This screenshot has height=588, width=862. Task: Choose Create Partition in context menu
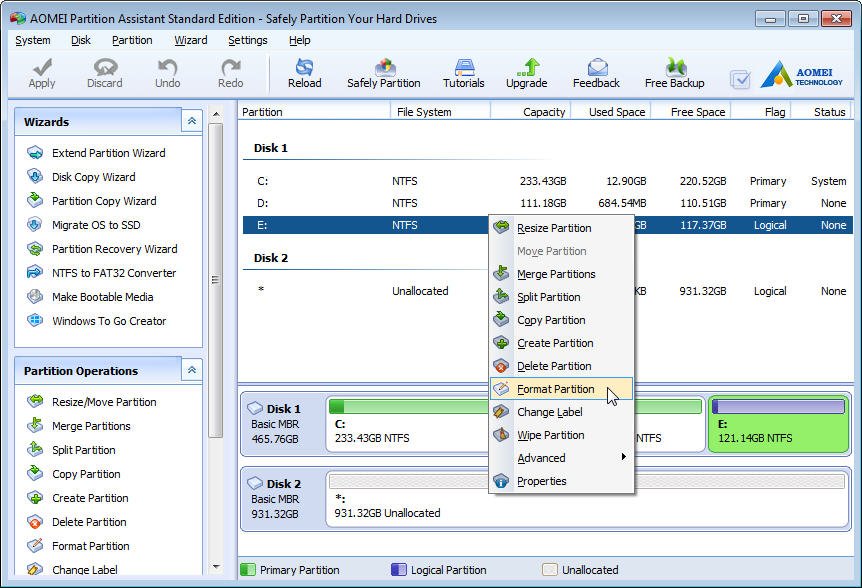561,343
